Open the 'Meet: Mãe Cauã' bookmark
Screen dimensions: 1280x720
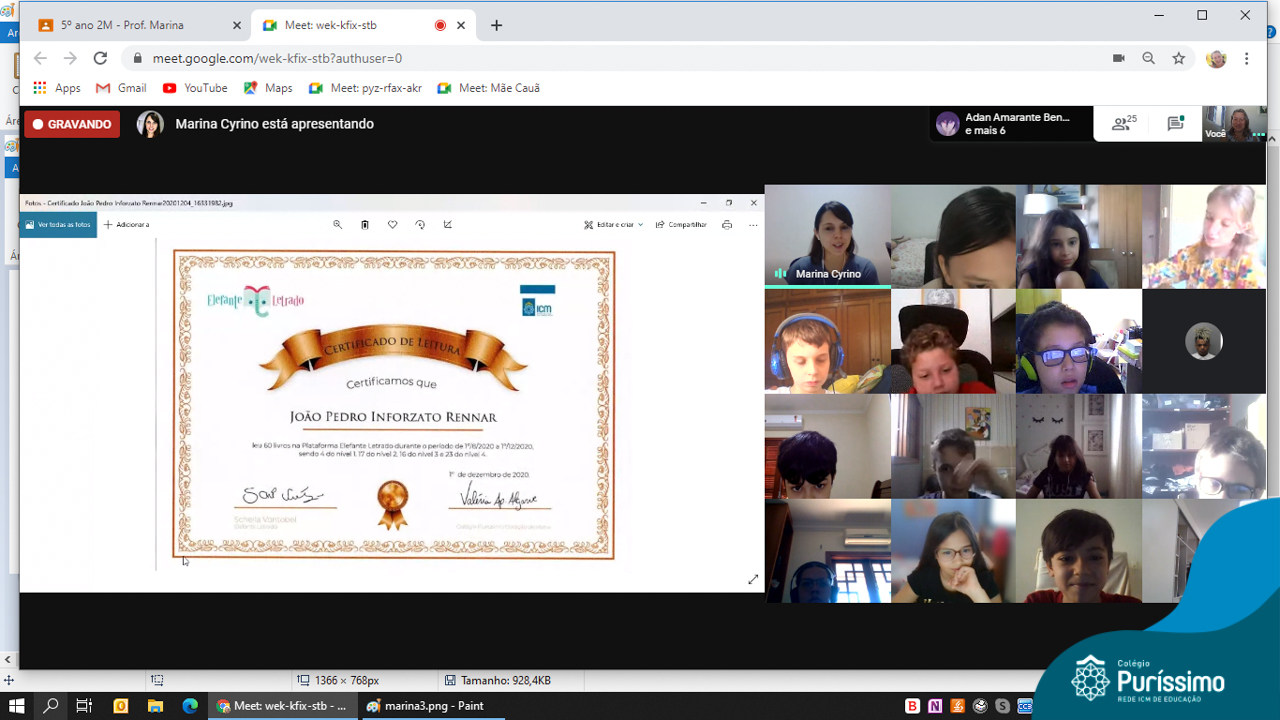point(489,88)
